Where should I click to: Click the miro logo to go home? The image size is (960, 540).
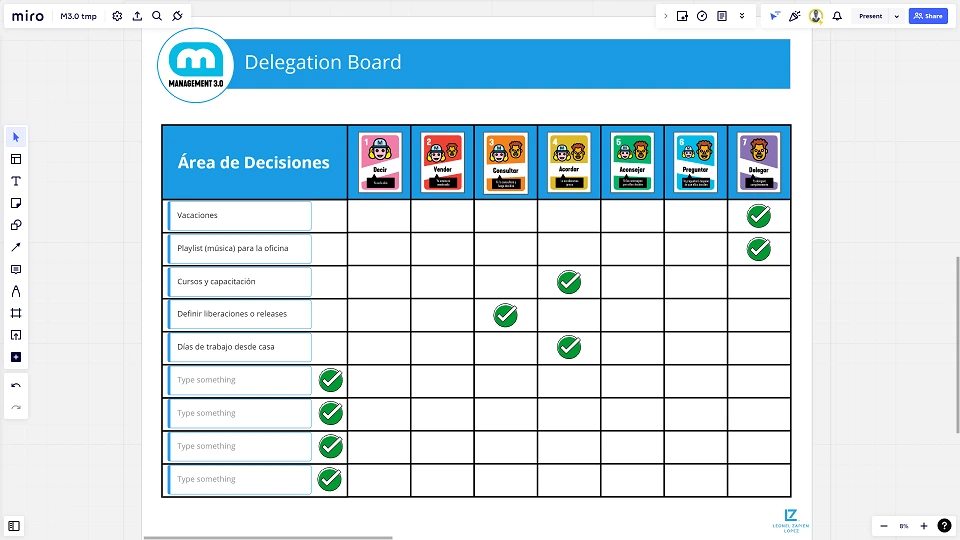(28, 16)
